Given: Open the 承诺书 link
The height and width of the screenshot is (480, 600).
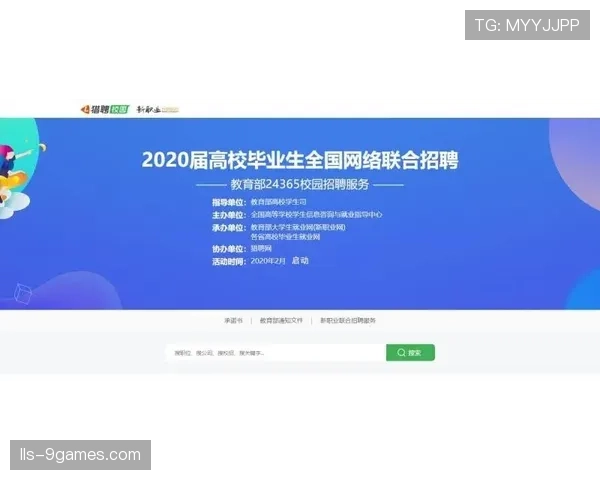Looking at the screenshot, I should coord(233,320).
